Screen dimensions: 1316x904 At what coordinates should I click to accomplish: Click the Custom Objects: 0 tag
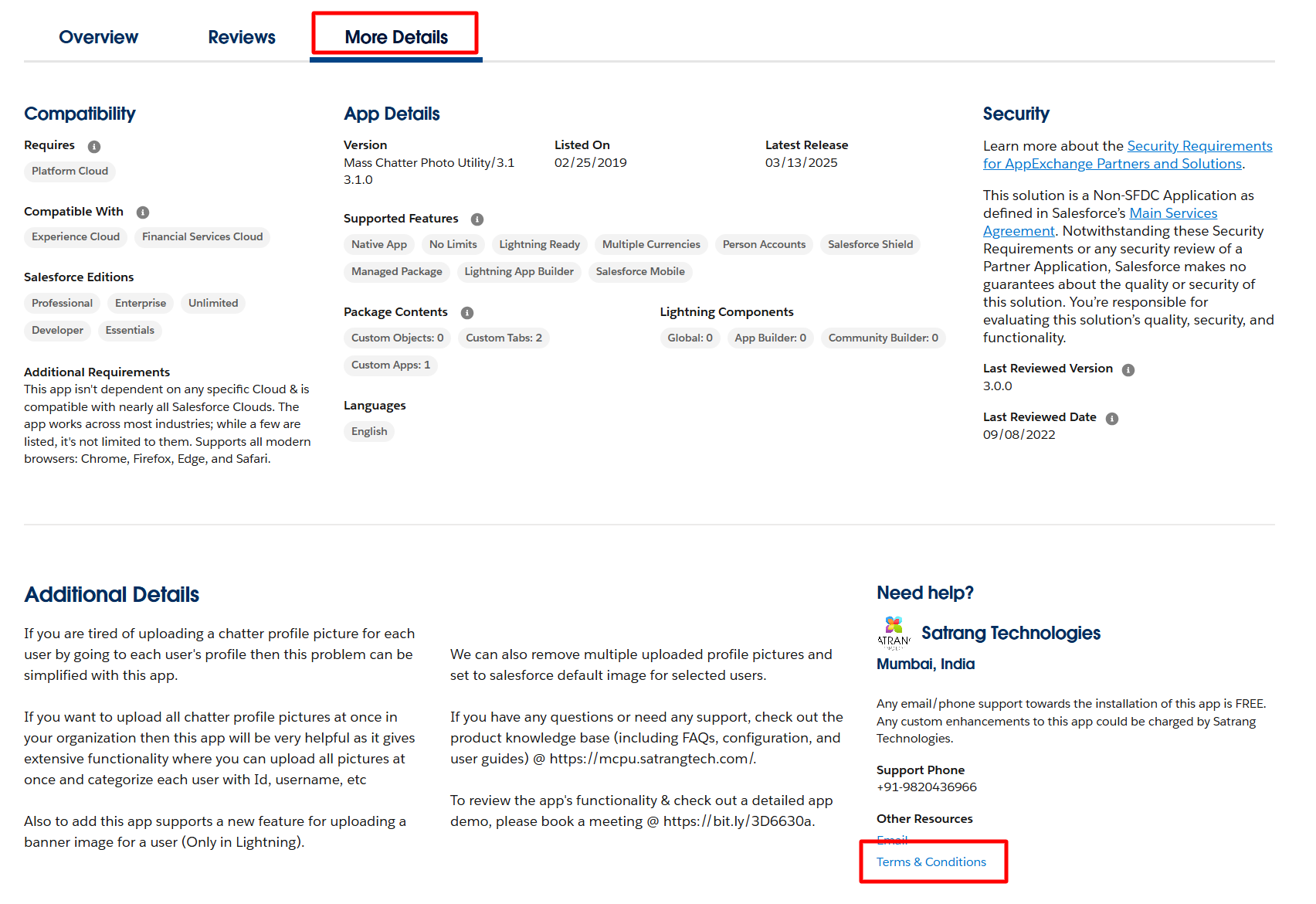coord(398,338)
